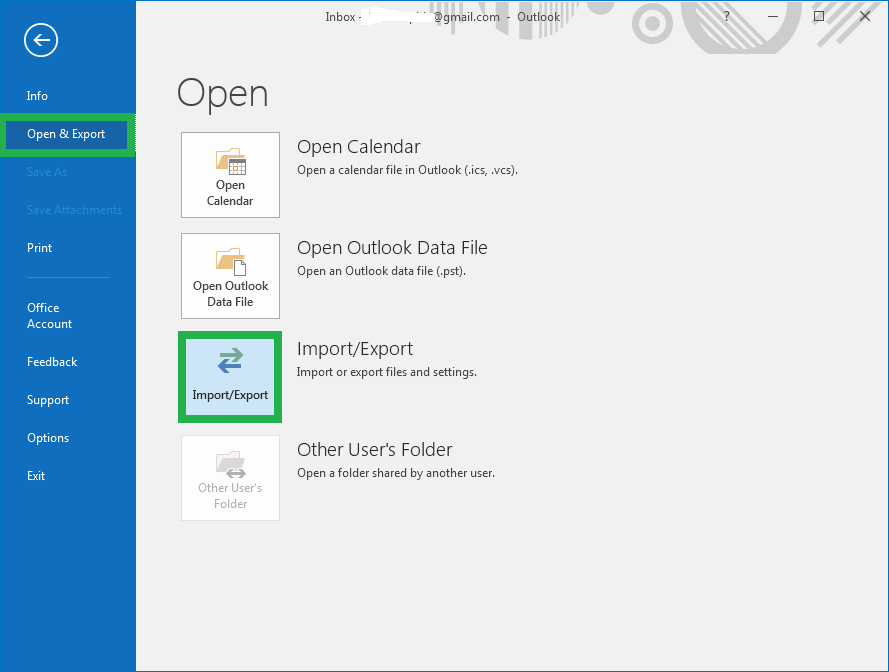Click the grayed Save As item
The height and width of the screenshot is (672, 889).
coord(46,172)
